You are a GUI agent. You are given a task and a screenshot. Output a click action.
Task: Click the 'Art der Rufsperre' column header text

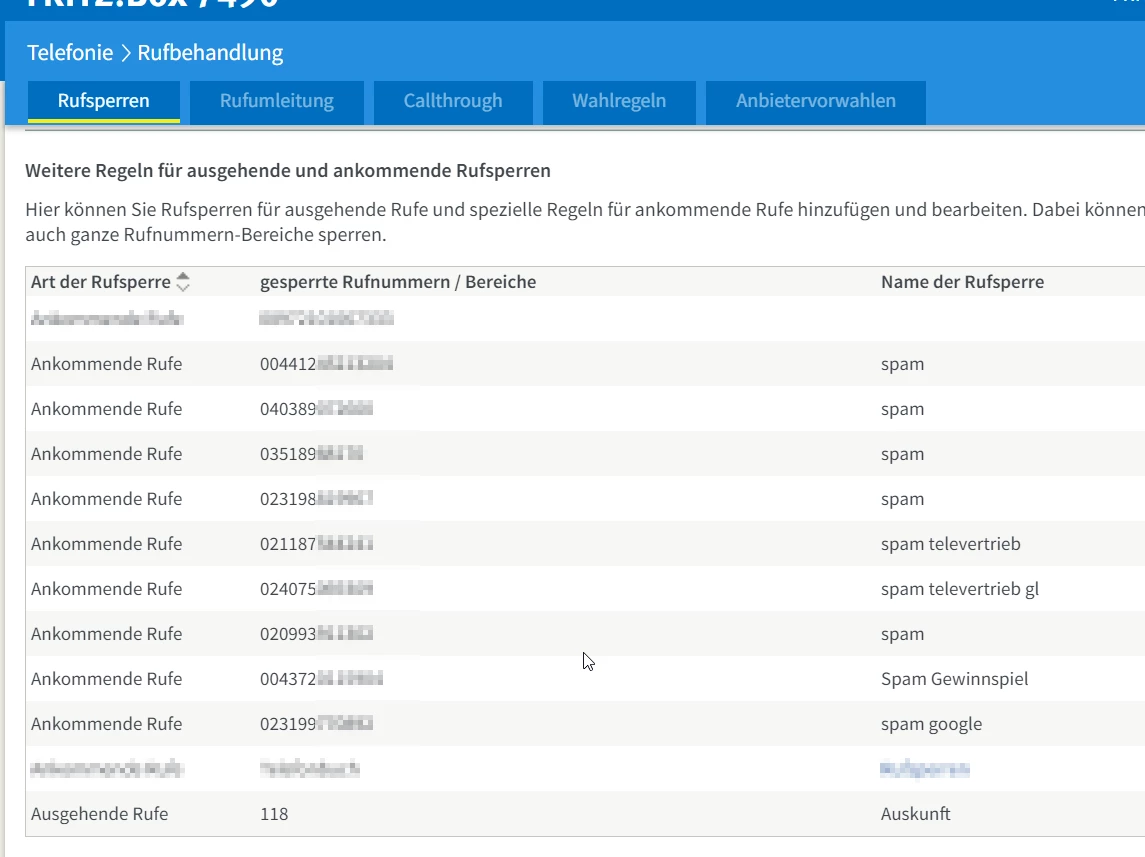pyautogui.click(x=100, y=282)
